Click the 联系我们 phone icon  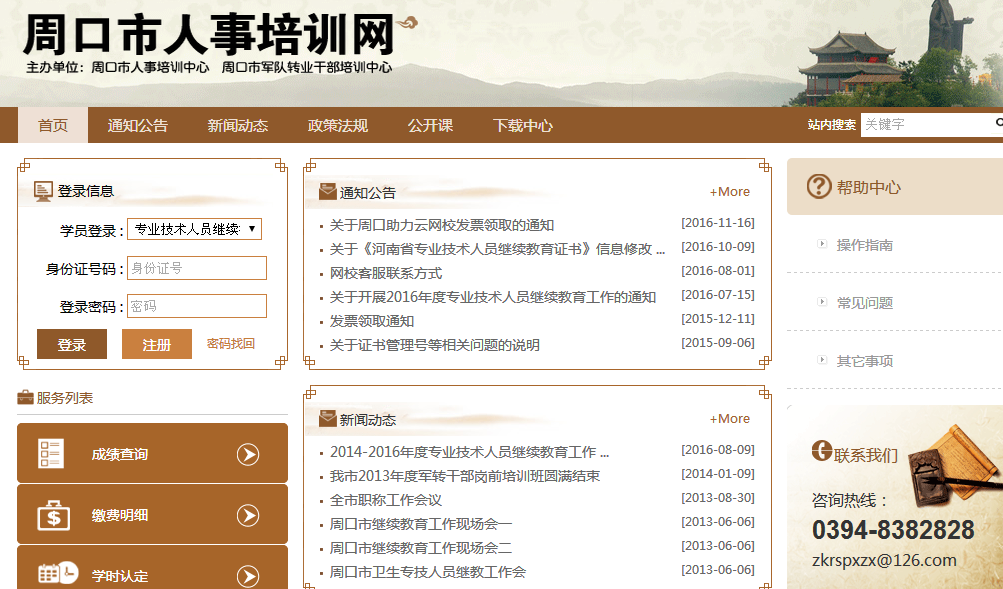click(x=822, y=452)
